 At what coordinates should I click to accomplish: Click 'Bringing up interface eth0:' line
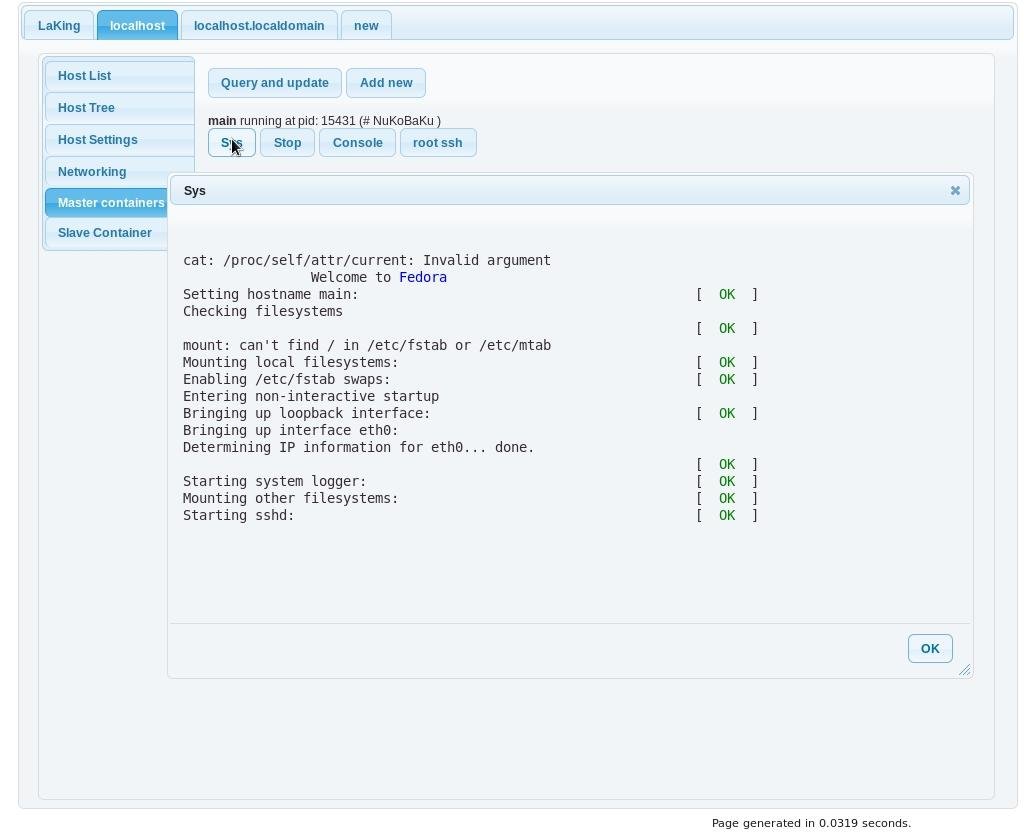click(x=291, y=430)
